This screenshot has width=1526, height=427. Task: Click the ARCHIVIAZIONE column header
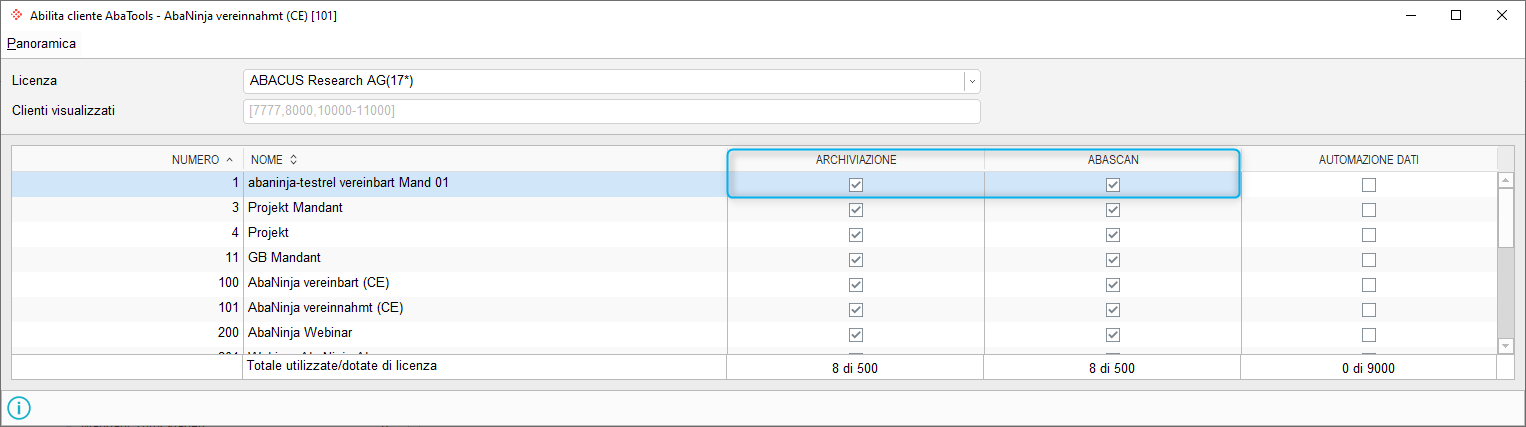point(856,159)
